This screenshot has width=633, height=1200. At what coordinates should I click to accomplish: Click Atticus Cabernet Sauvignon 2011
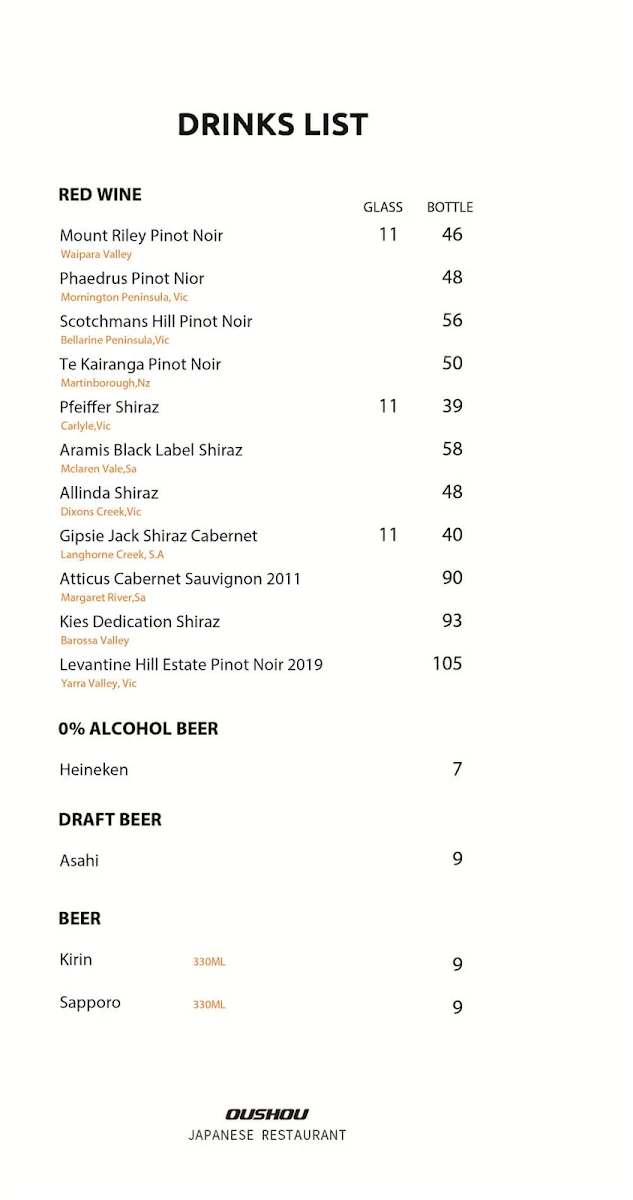click(180, 579)
